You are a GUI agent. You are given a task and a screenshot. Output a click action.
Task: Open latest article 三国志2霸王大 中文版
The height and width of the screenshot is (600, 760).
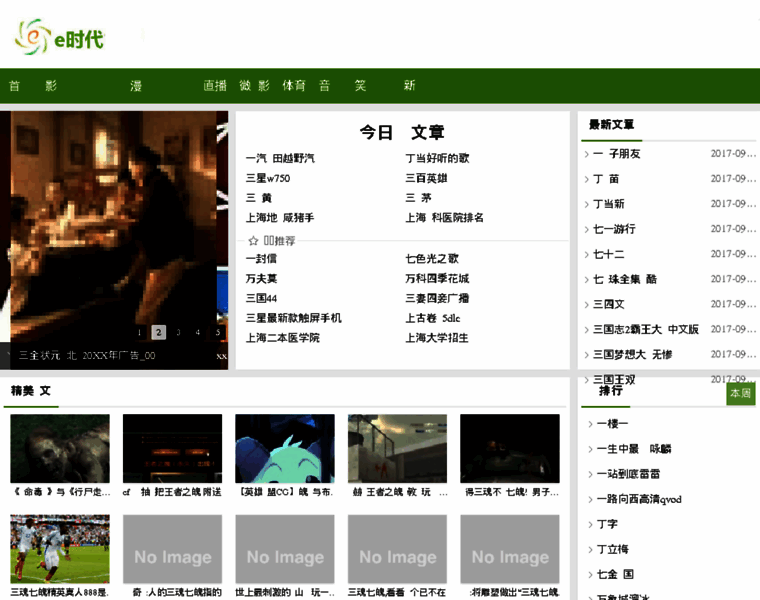point(646,330)
